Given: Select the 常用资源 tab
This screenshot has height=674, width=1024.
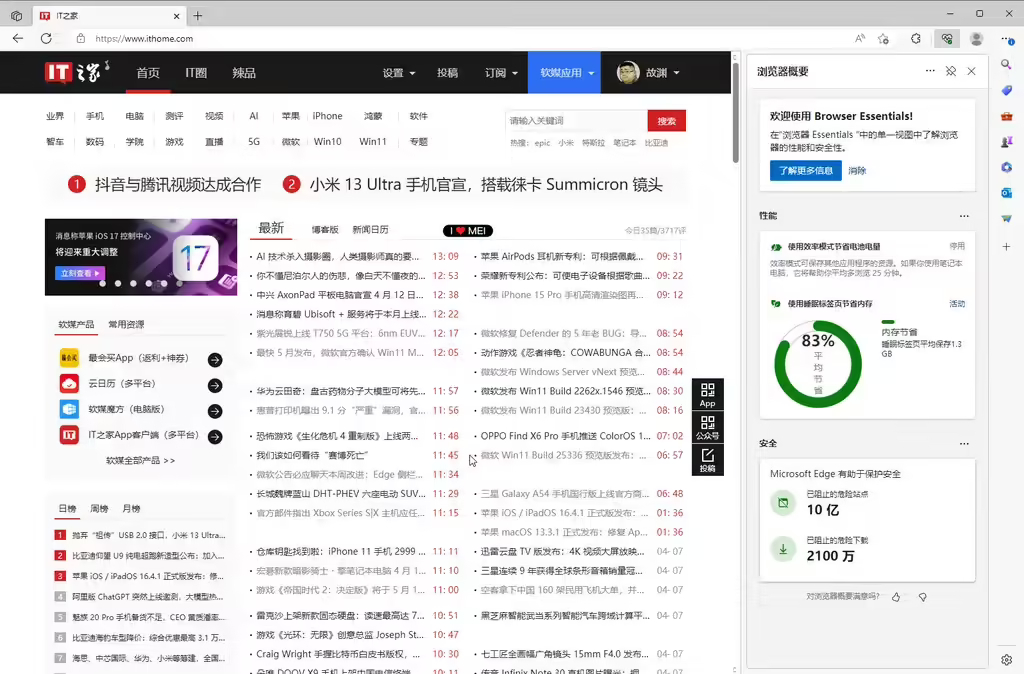Looking at the screenshot, I should [126, 324].
